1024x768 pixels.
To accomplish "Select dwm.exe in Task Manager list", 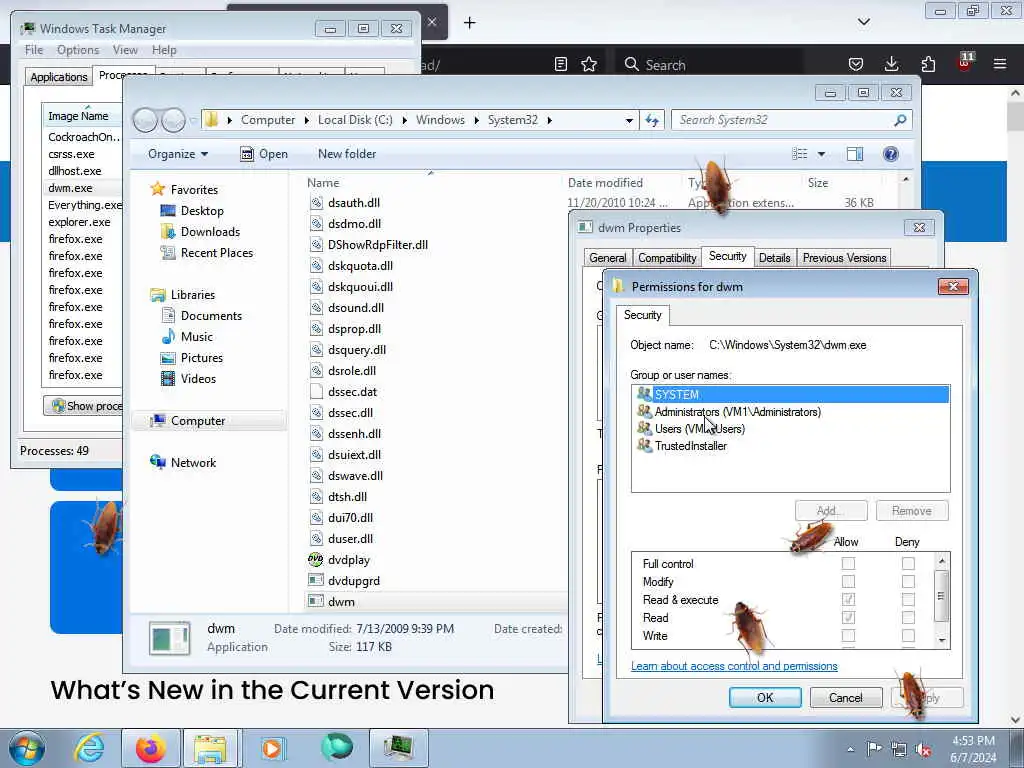I will coord(70,188).
